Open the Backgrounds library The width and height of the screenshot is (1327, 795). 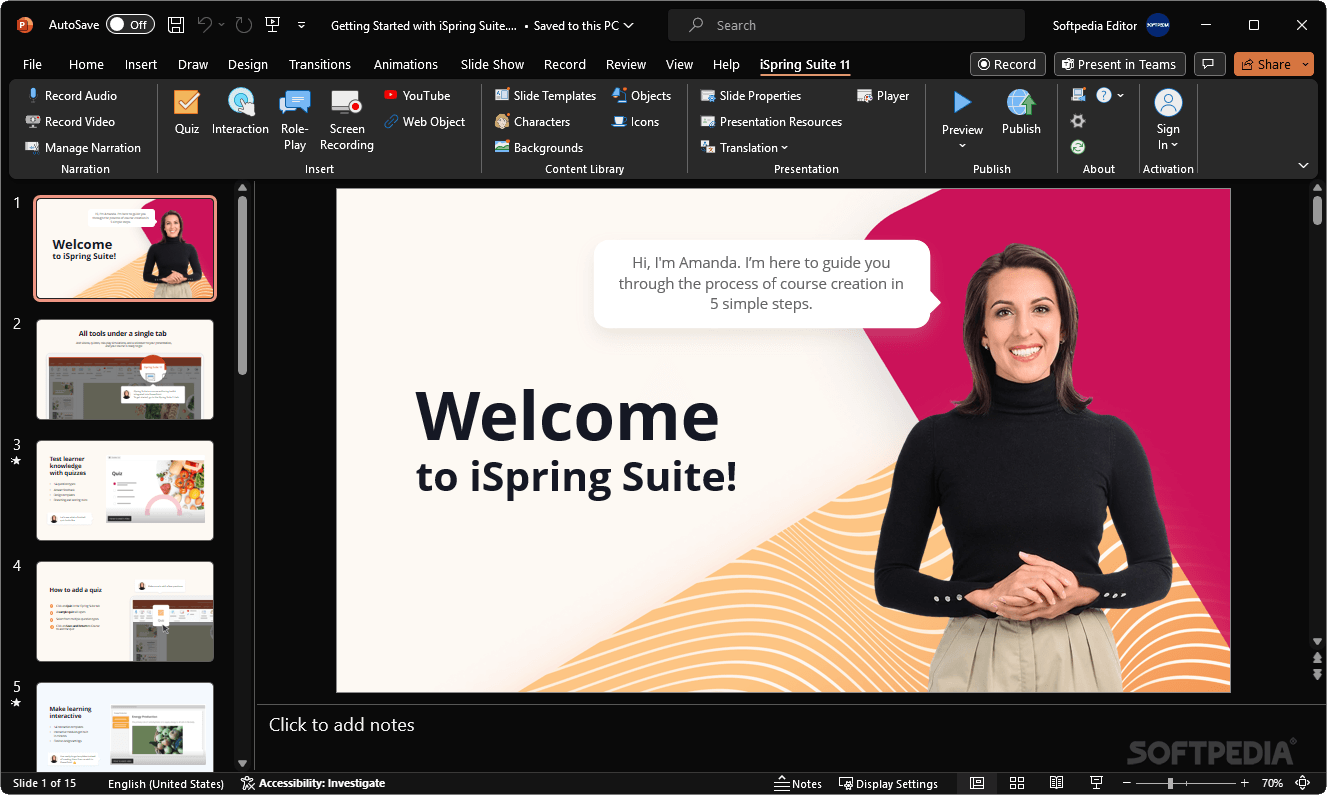click(538, 147)
